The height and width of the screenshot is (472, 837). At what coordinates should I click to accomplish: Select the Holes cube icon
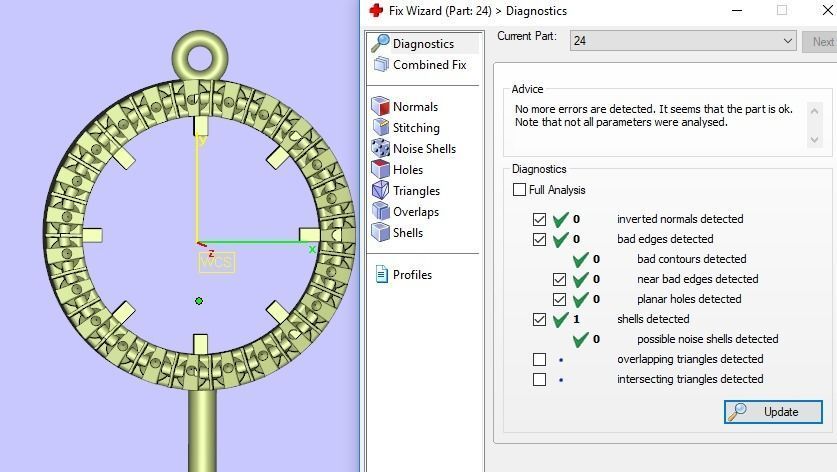point(381,169)
